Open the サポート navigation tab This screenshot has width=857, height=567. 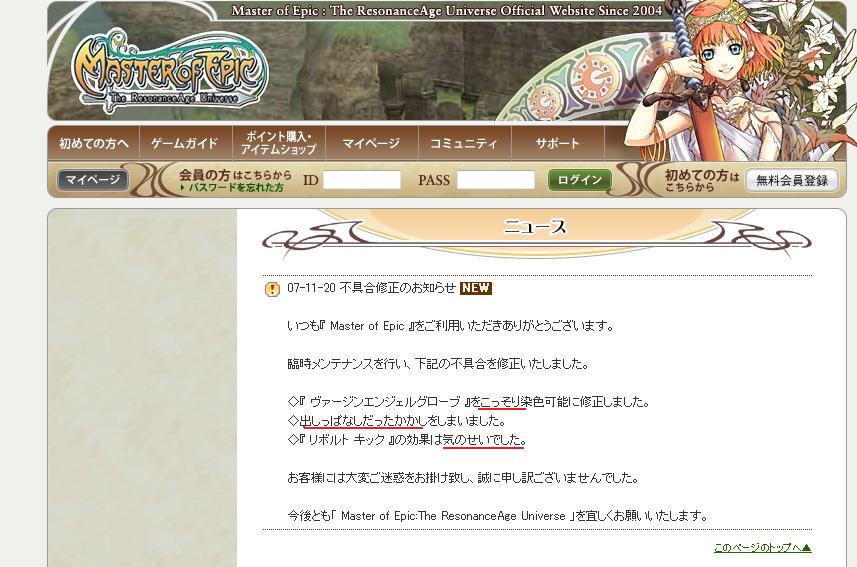(x=557, y=143)
